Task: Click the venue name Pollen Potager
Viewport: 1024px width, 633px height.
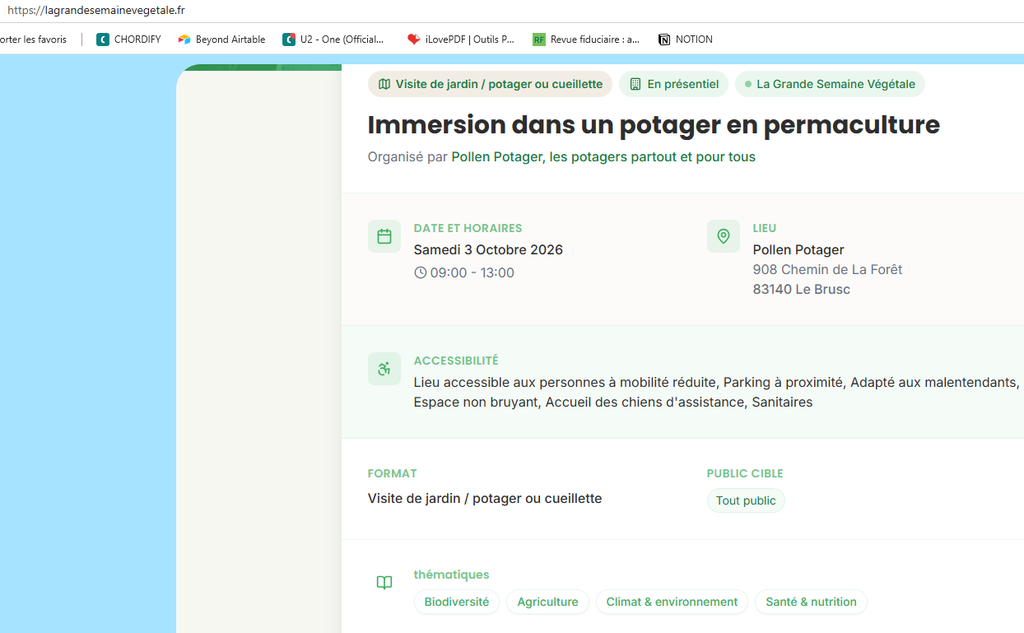Action: pyautogui.click(x=798, y=250)
